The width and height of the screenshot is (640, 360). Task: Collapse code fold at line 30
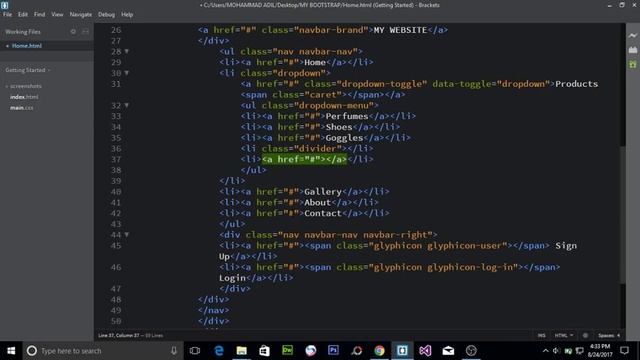click(127, 73)
